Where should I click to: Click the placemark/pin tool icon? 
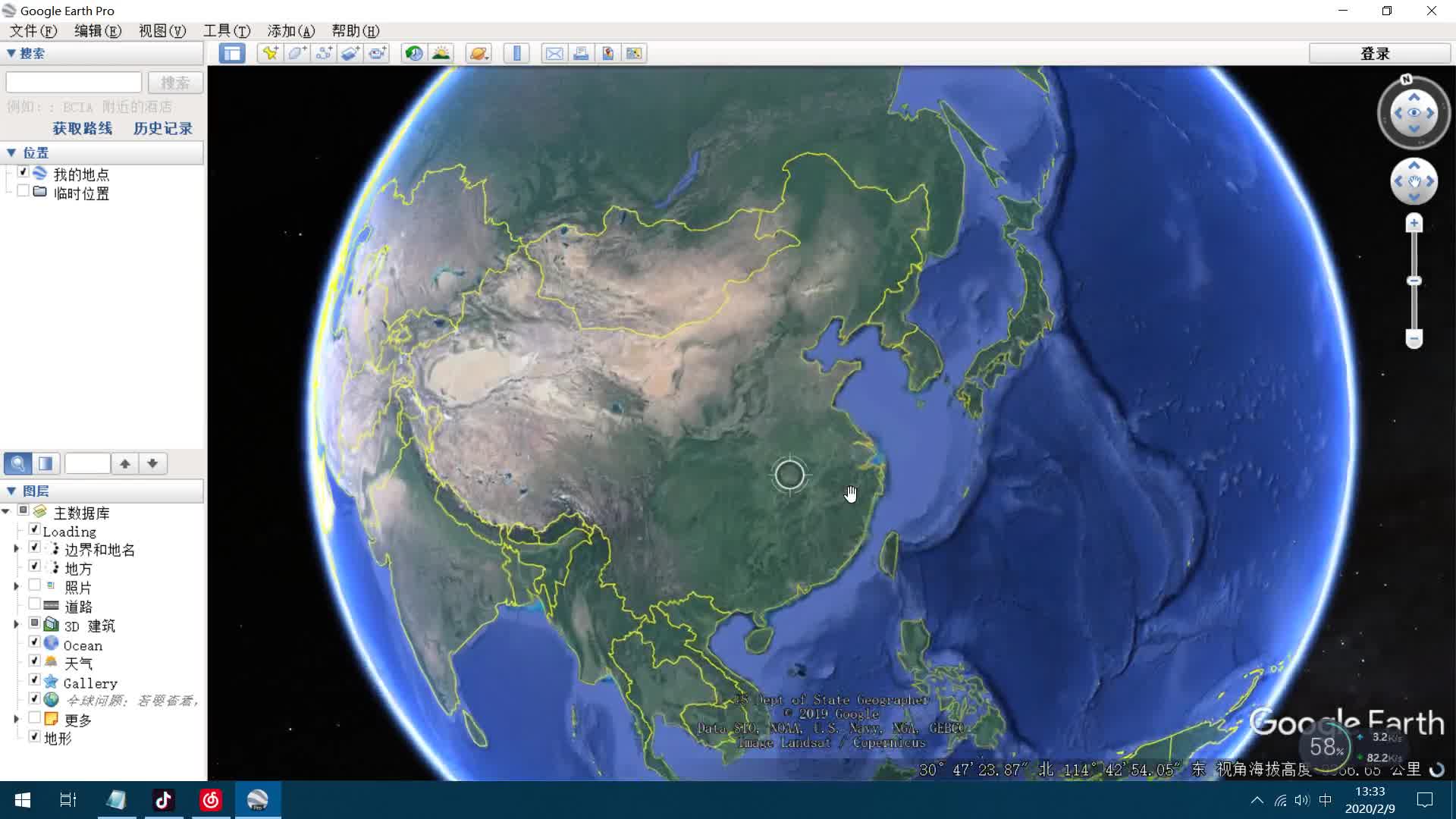pos(269,53)
